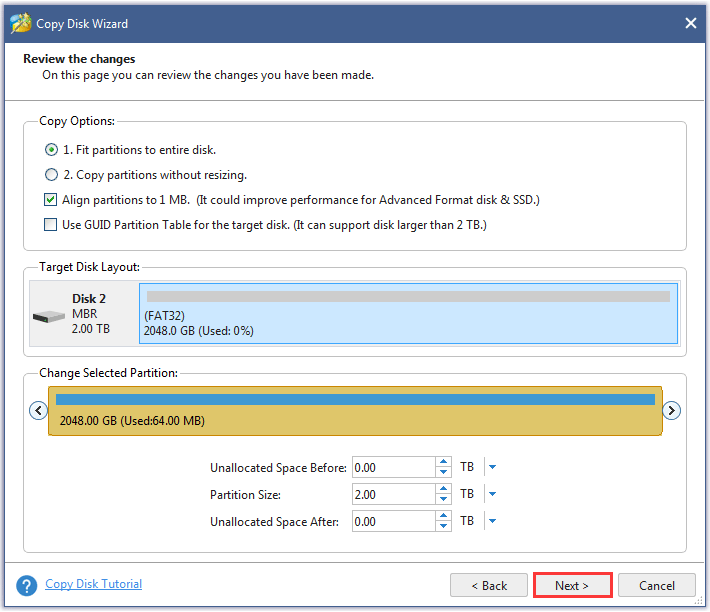Click the Partition Size input field
This screenshot has height=612, width=710.
coord(393,494)
